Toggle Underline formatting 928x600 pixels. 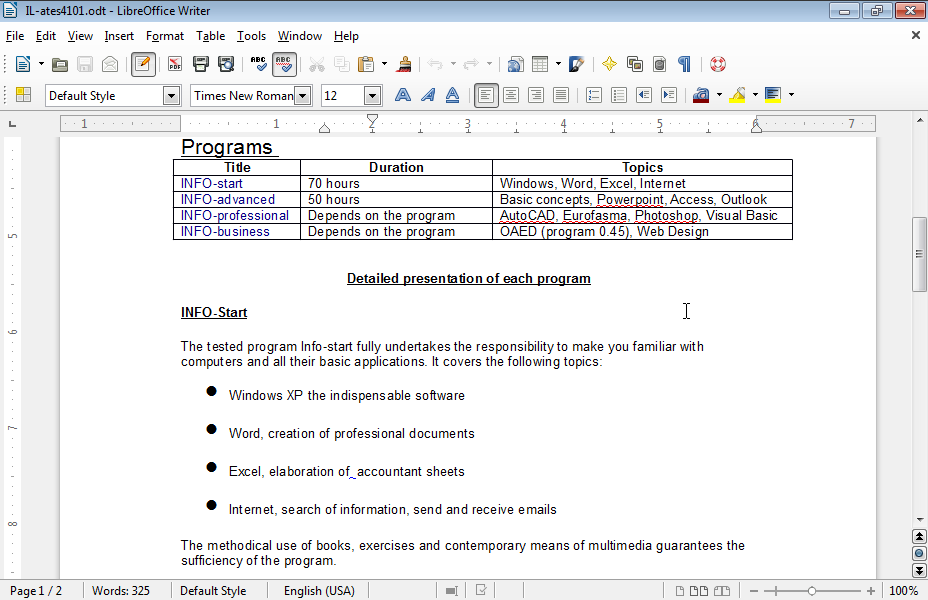(452, 95)
